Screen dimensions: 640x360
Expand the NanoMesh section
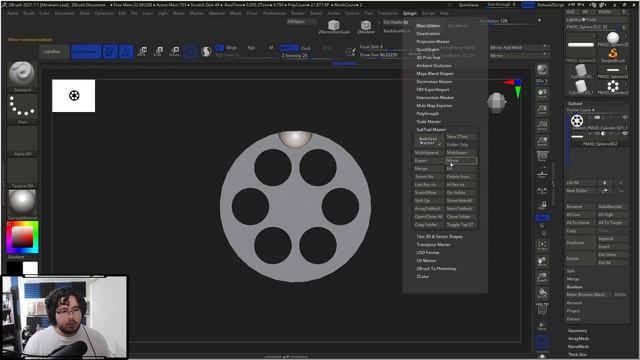pyautogui.click(x=578, y=347)
